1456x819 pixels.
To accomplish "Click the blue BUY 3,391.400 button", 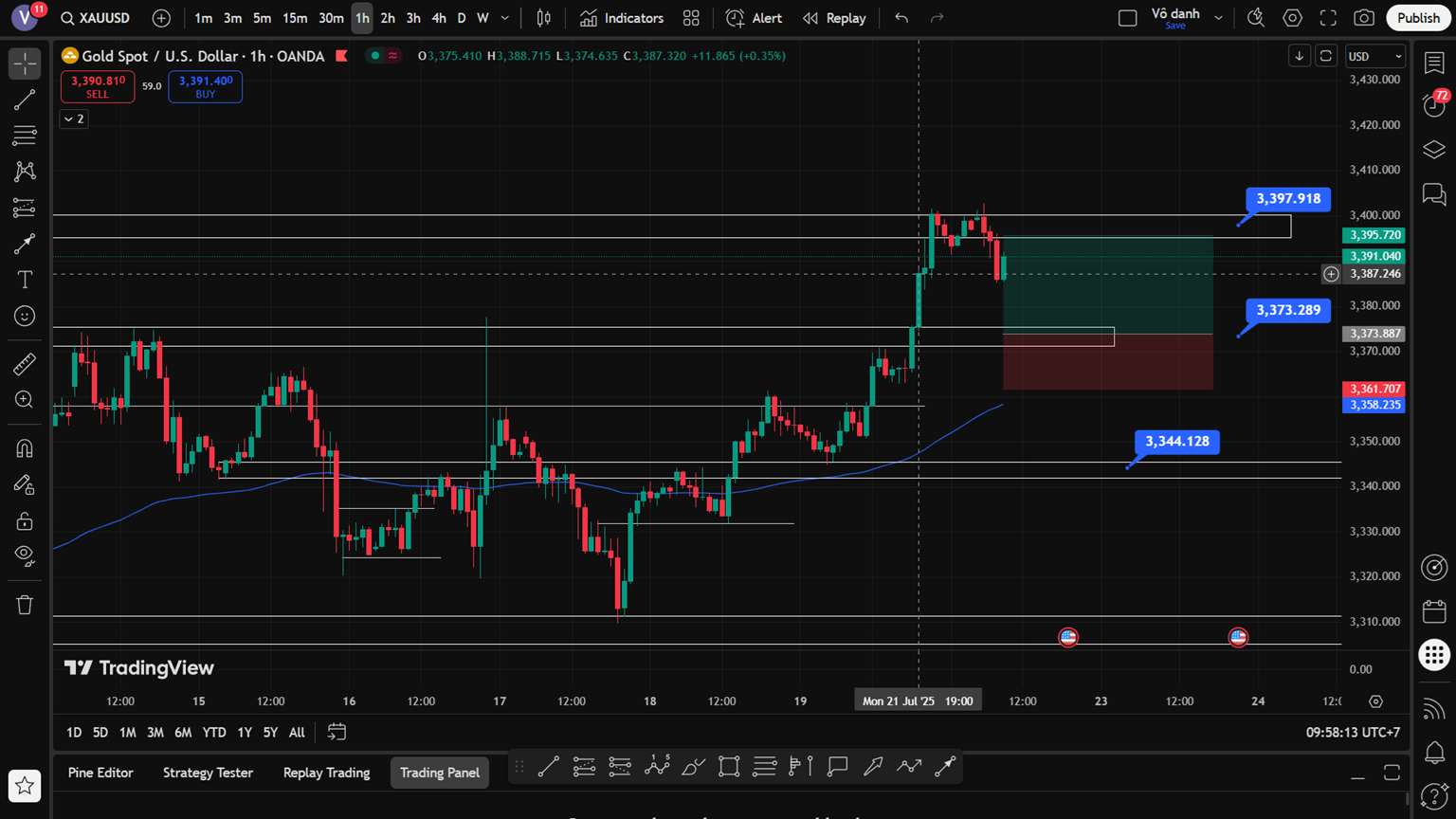I will coord(205,86).
